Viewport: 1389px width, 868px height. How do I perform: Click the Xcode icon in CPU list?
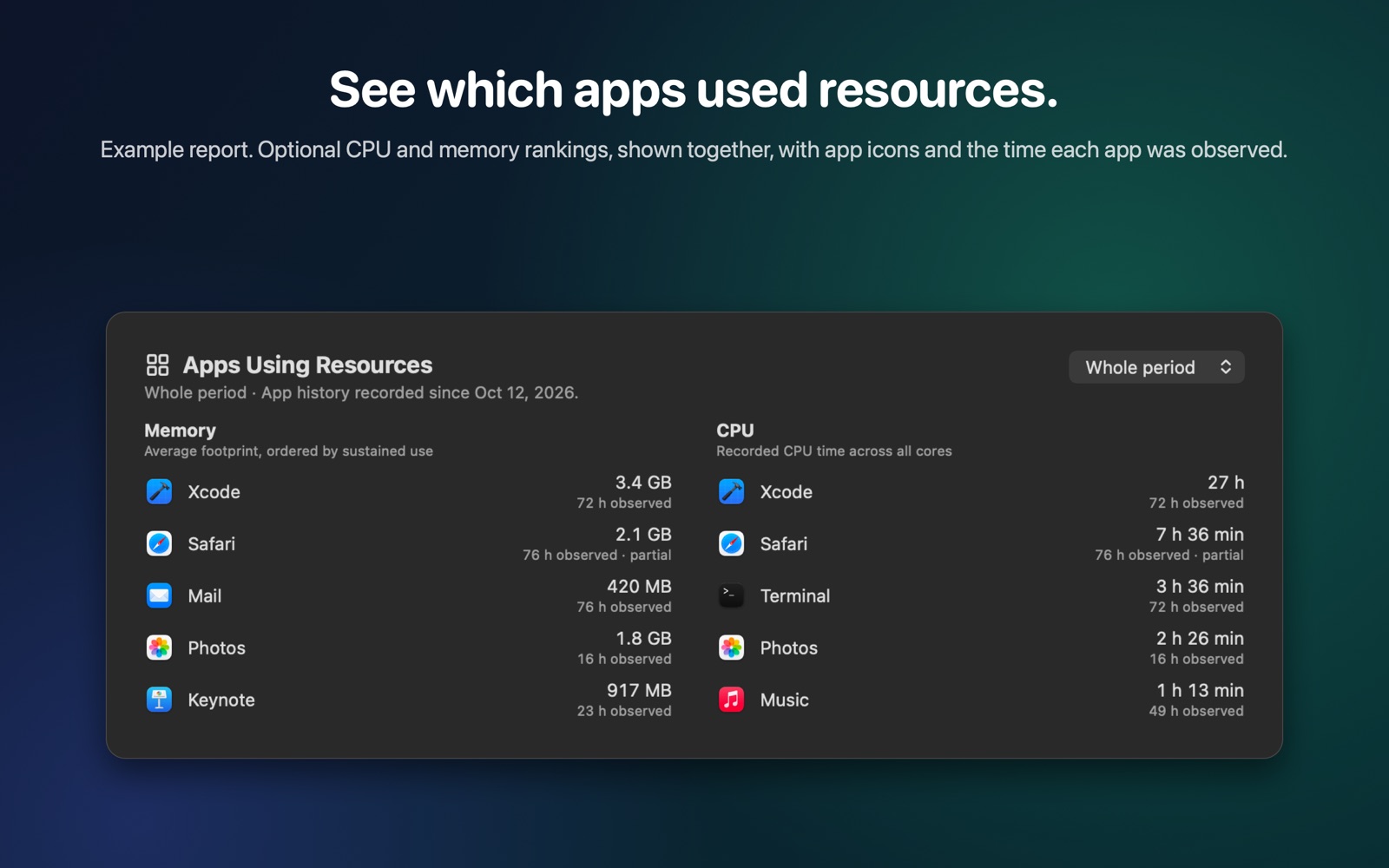[731, 491]
